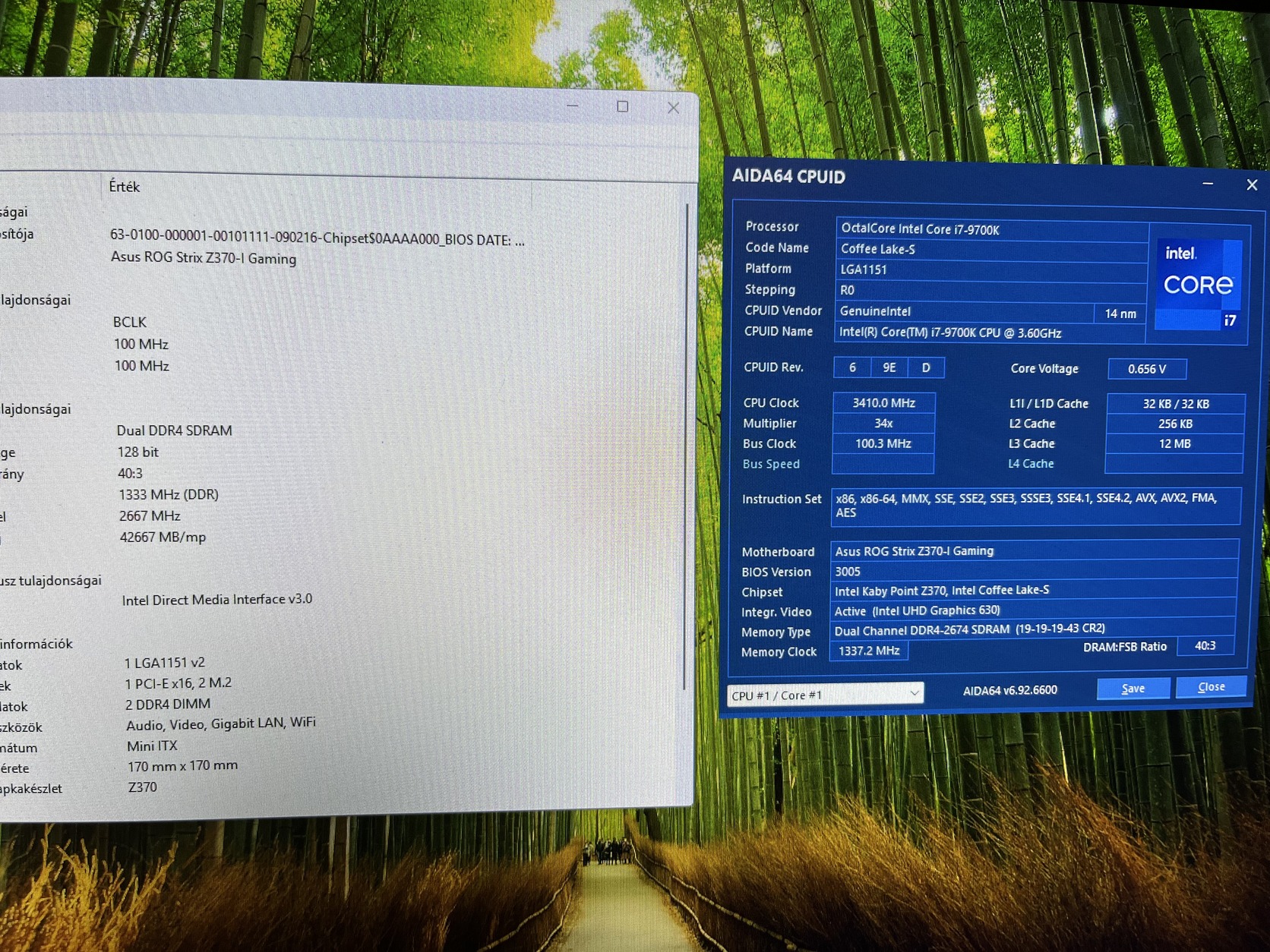Select the '170 mm x 170 mm' value
The image size is (1270, 952).
click(x=182, y=766)
